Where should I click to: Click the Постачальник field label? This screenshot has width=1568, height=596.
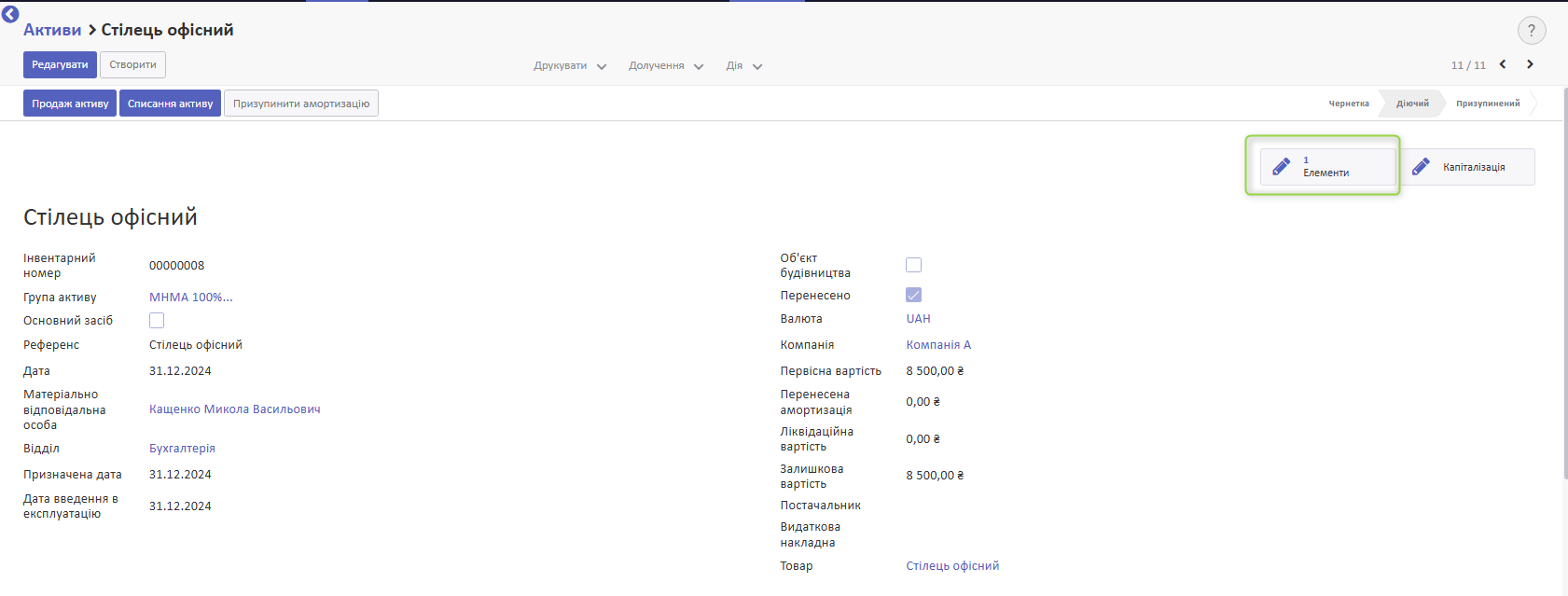pos(820,506)
